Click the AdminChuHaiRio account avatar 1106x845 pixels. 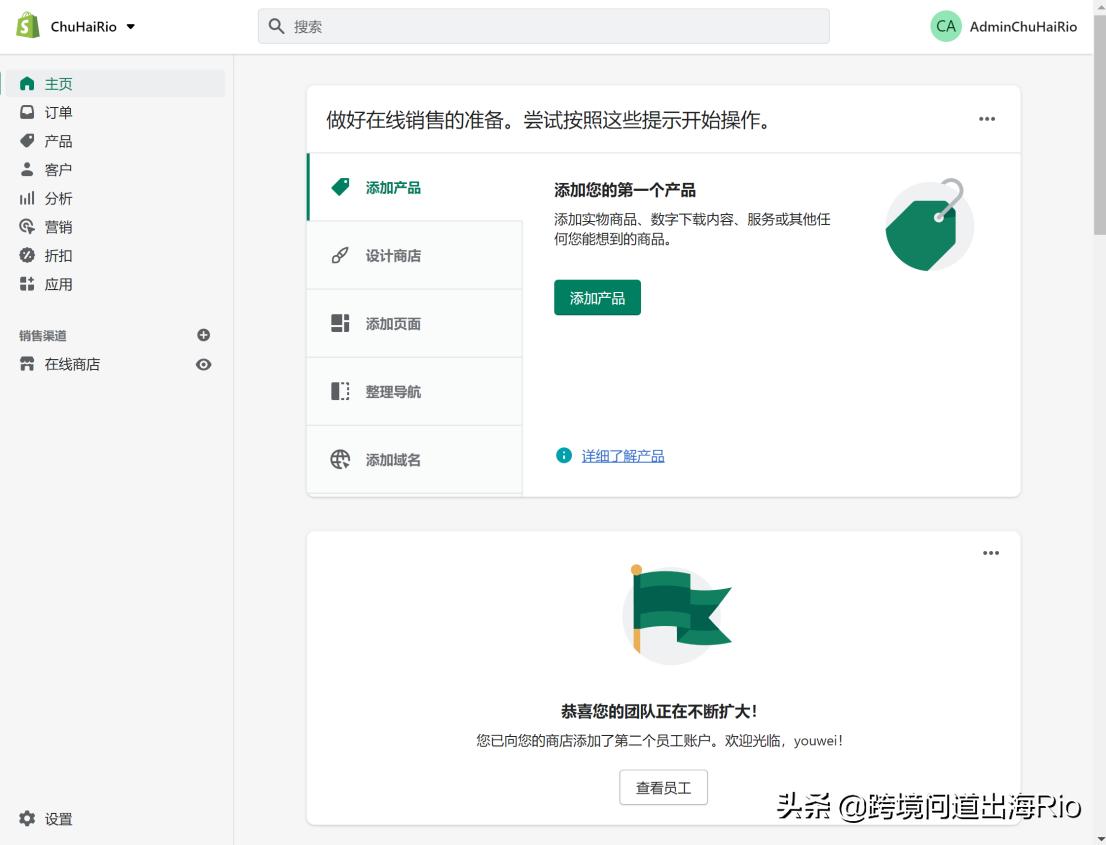click(x=946, y=26)
